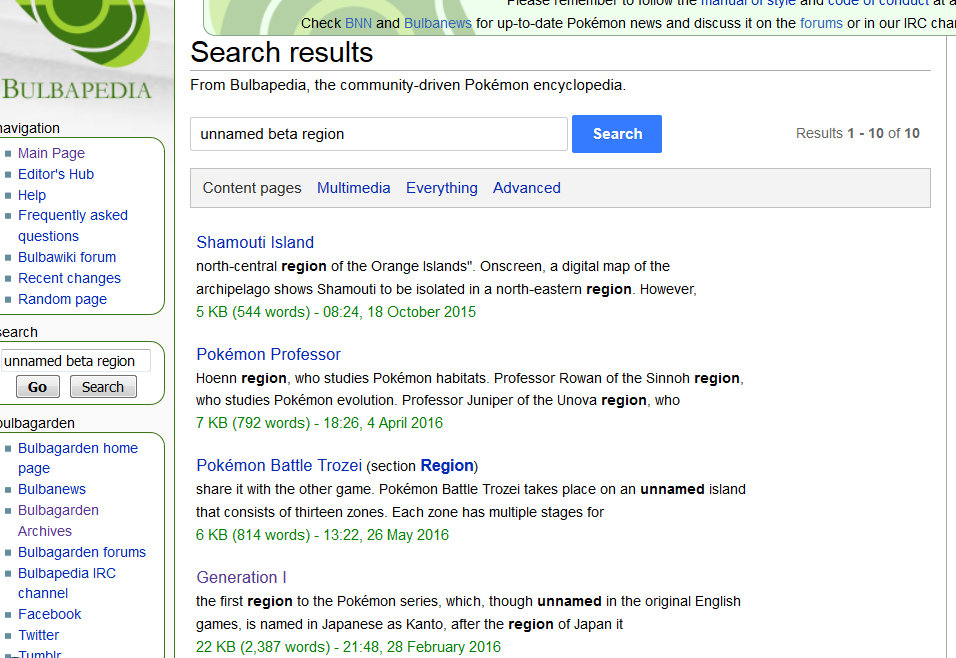Click 'Results 1 - 10 of 10' text
956x658 pixels.
coord(858,134)
